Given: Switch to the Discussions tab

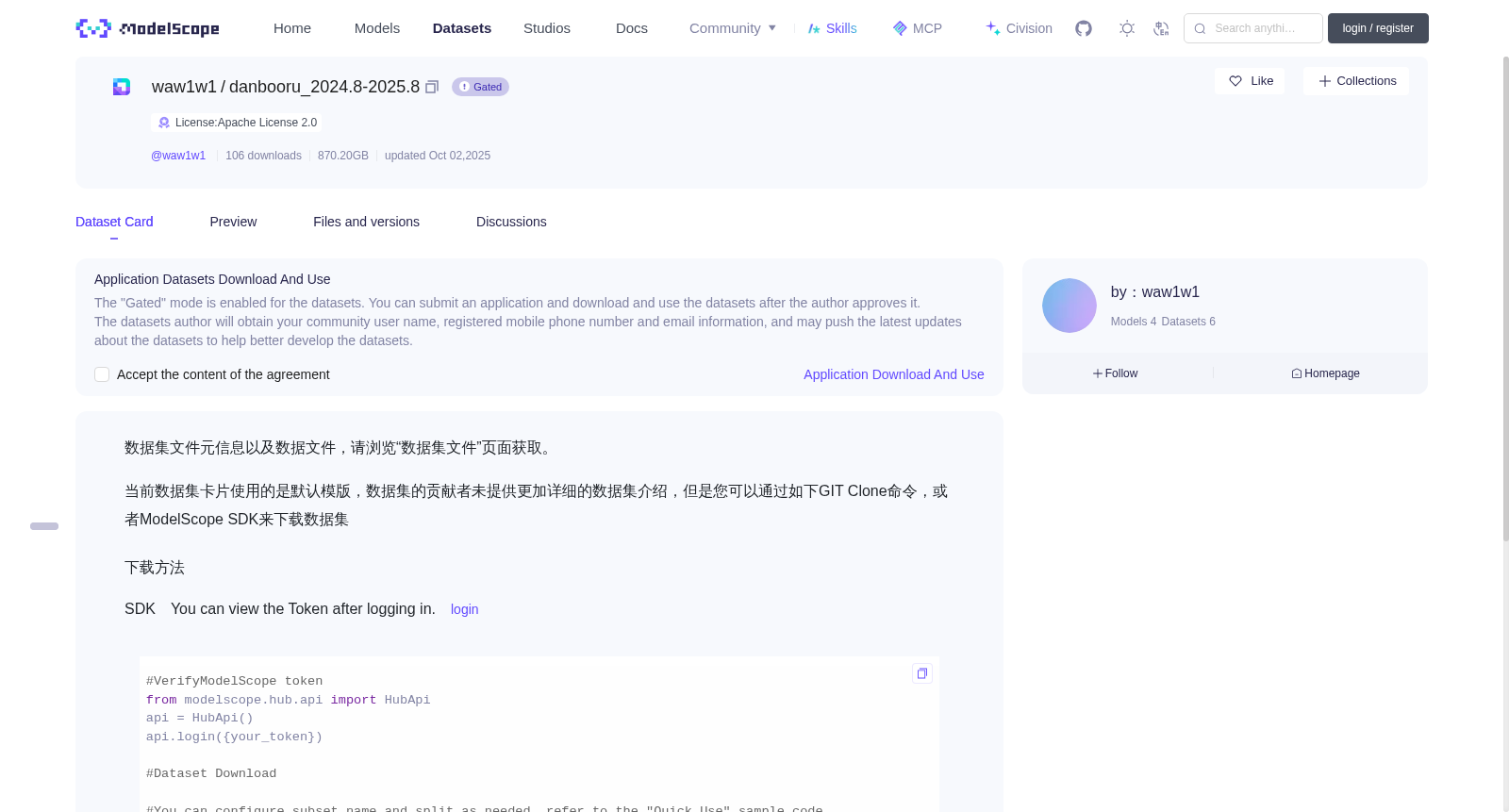Looking at the screenshot, I should (511, 222).
